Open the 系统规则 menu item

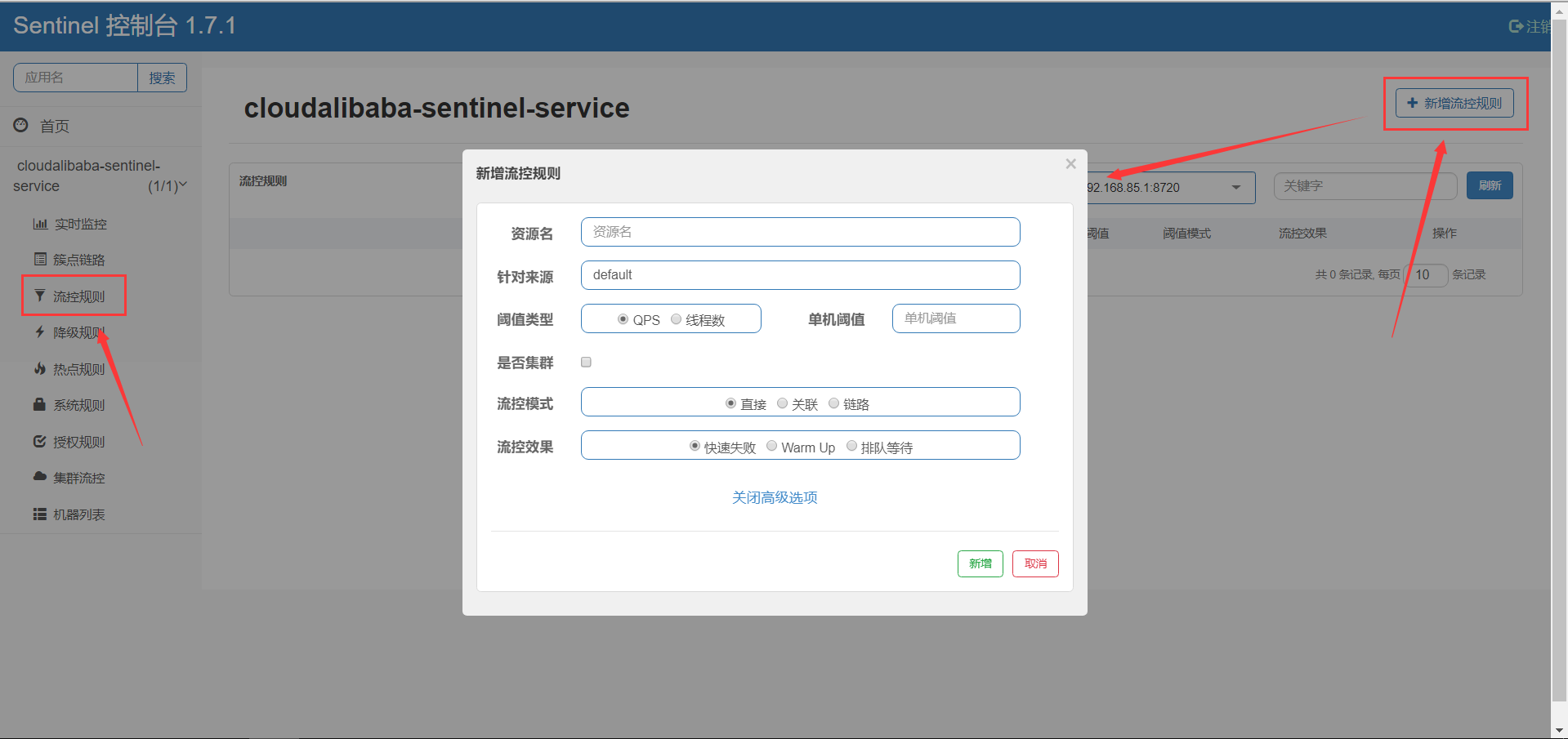(x=78, y=405)
